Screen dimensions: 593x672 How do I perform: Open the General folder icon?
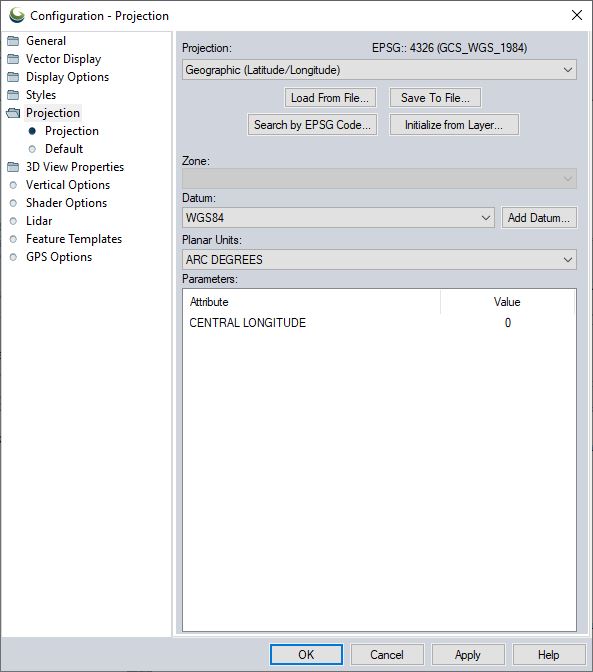pyautogui.click(x=13, y=41)
